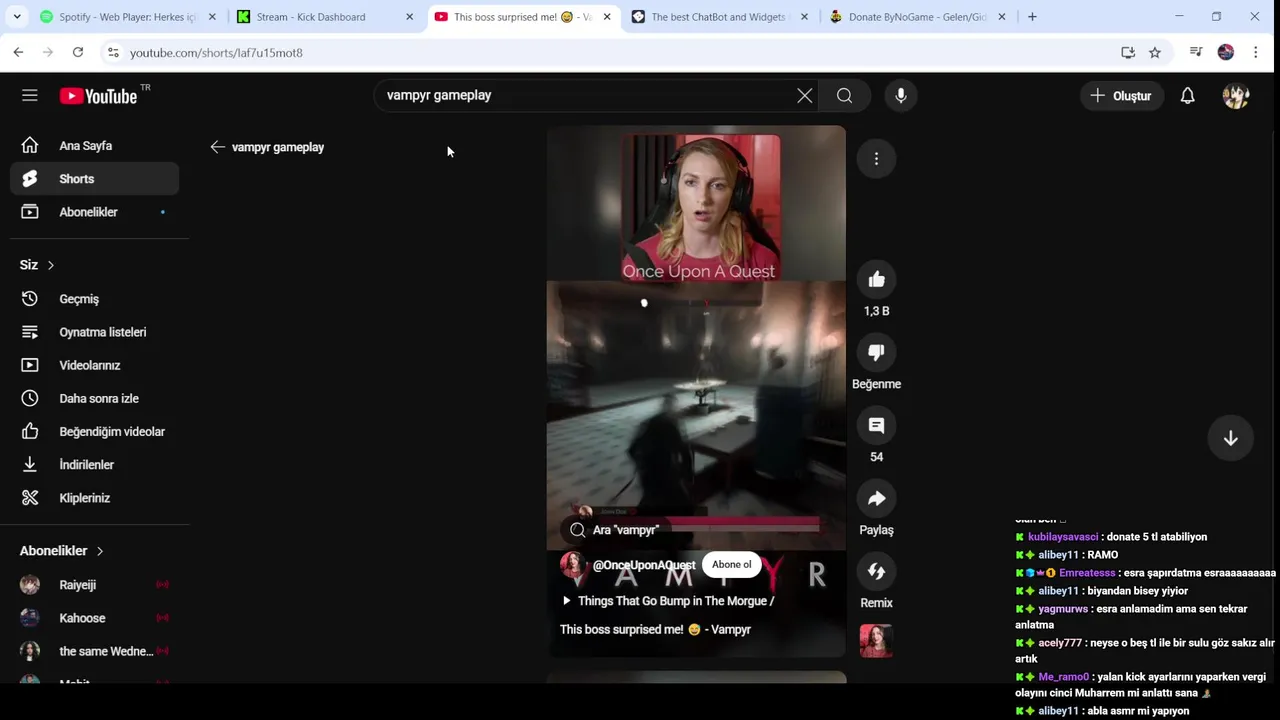The width and height of the screenshot is (1280, 720).
Task: Open the short's three-dot options menu
Action: pos(876,159)
